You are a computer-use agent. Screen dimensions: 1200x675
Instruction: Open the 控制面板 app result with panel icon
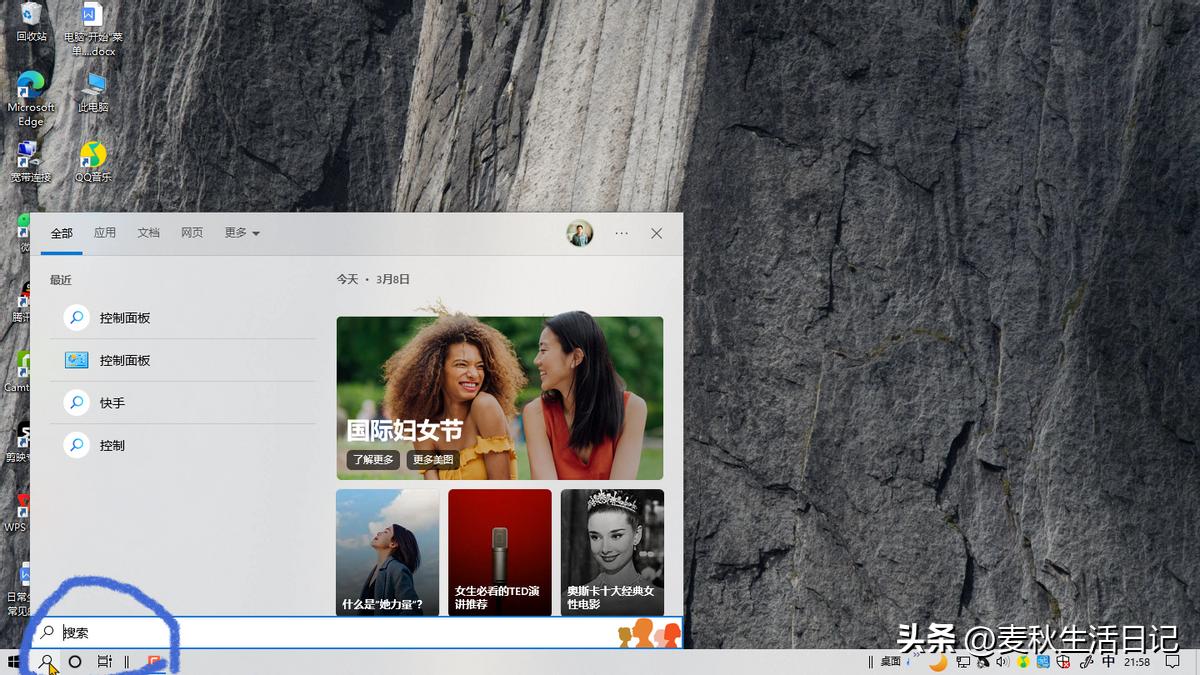183,360
